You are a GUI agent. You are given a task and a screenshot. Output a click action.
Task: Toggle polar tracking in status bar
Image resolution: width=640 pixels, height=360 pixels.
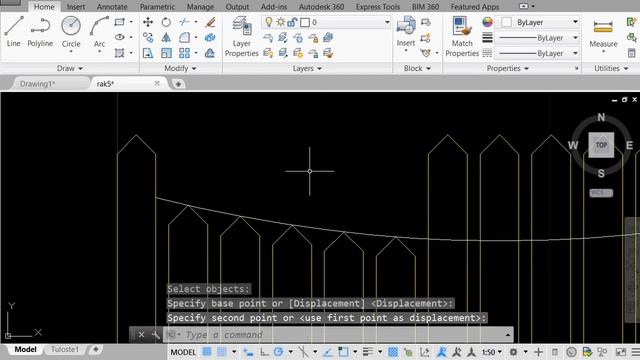click(279, 351)
